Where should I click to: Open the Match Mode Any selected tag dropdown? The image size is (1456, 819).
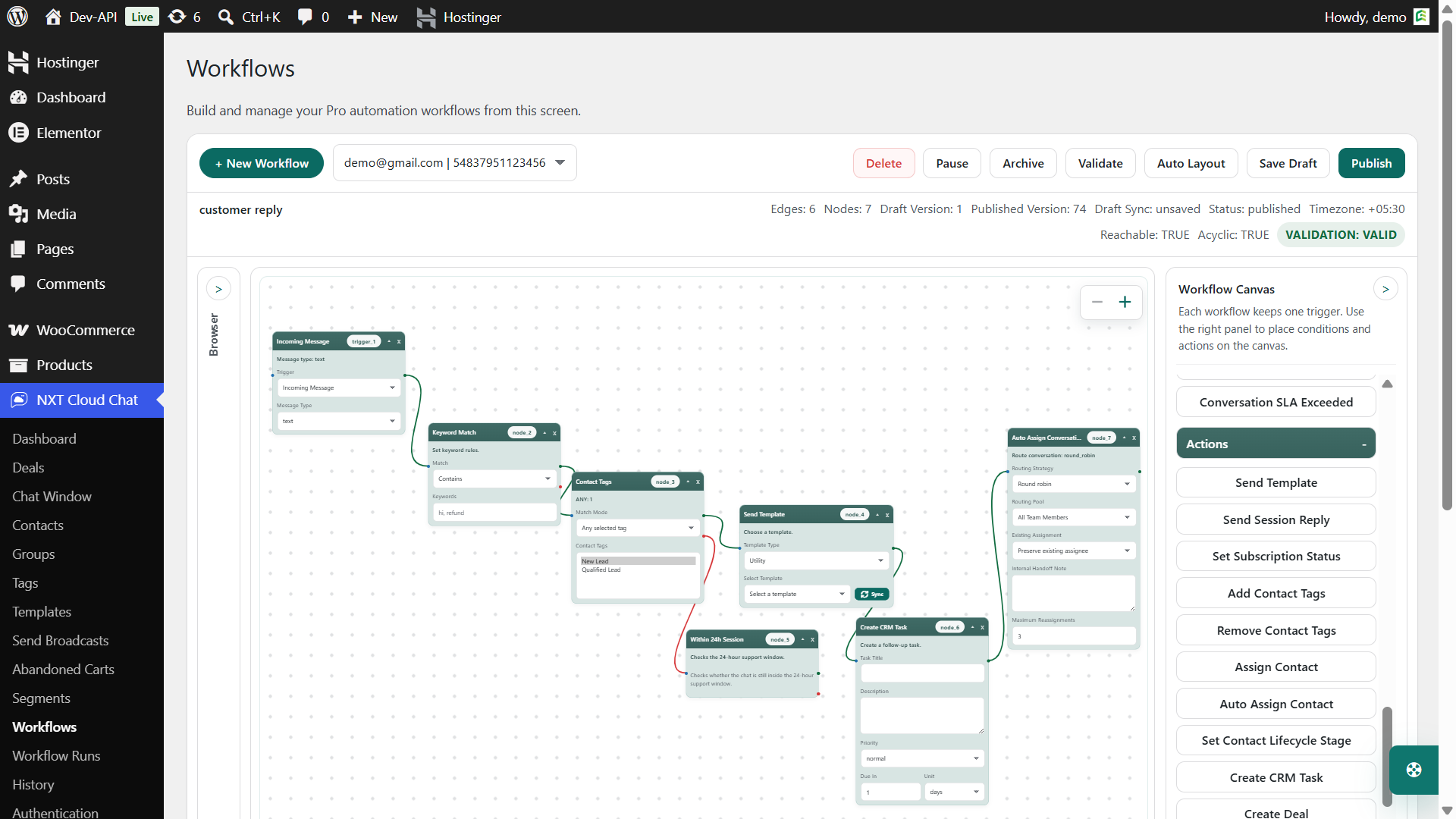point(637,529)
